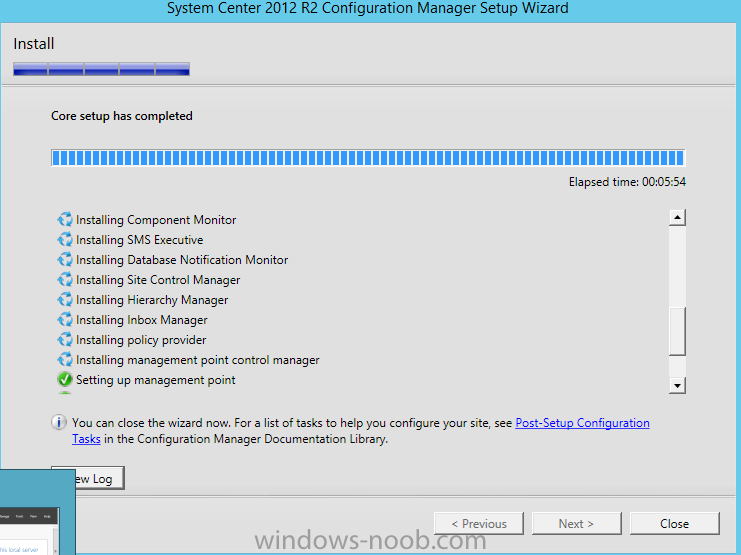The image size is (741, 555).
Task: Click the 'Elapsed time: 00:05:54' label
Action: point(627,182)
